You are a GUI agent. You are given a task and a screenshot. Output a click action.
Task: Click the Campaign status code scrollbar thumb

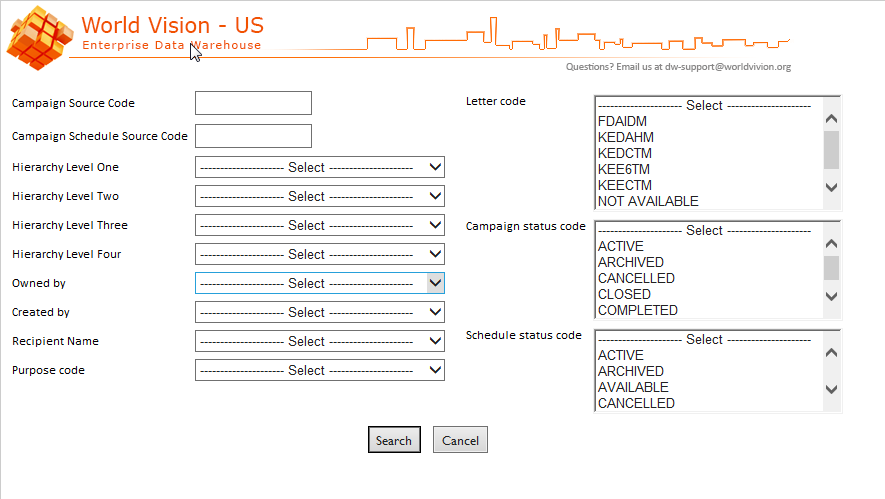tap(831, 268)
